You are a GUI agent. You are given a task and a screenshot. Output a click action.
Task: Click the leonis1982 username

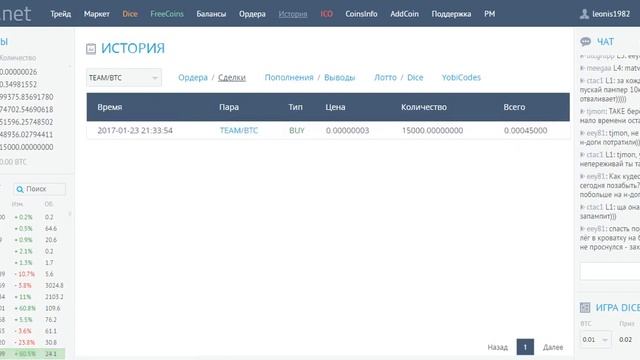pyautogui.click(x=611, y=14)
